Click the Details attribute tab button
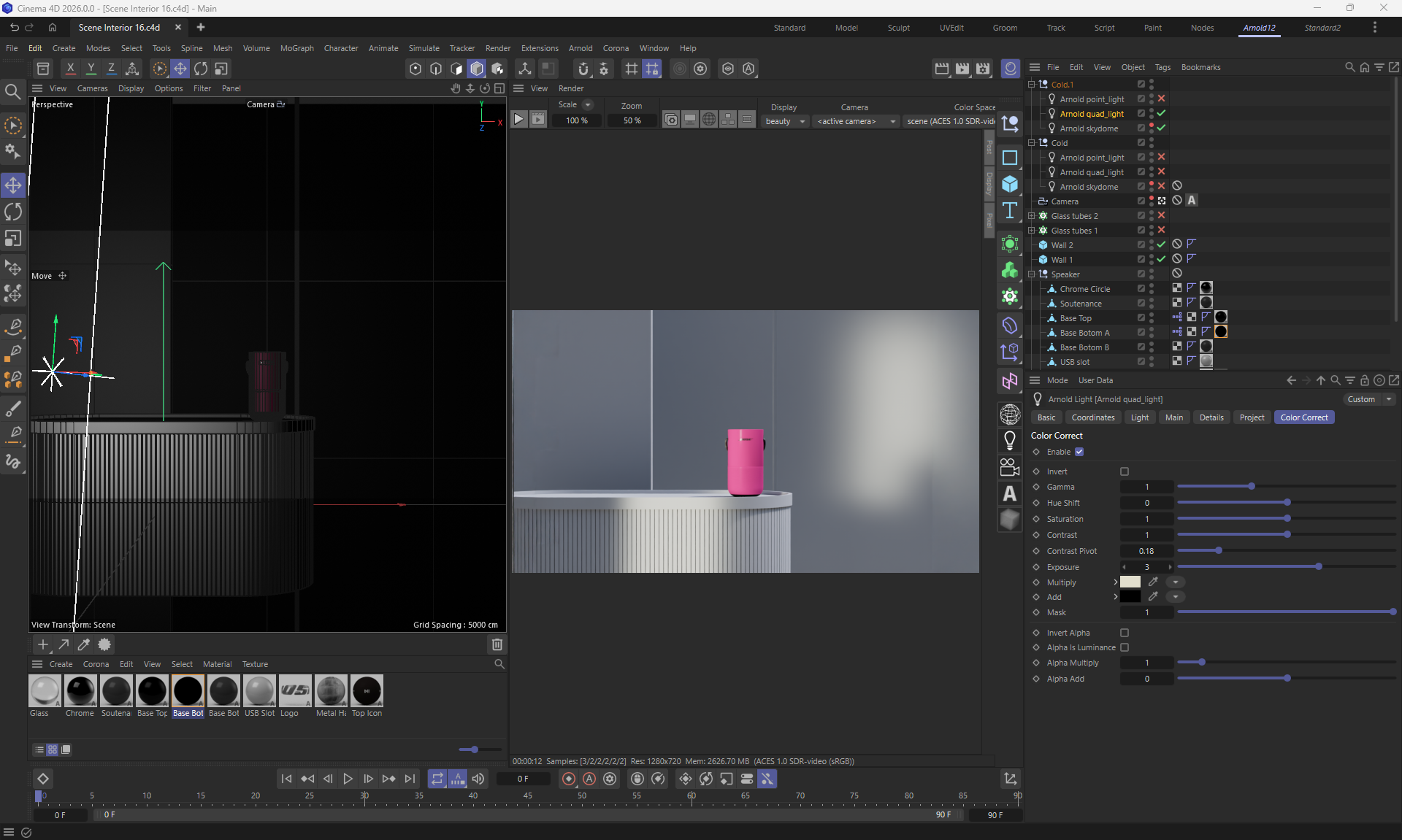The height and width of the screenshot is (840, 1402). [1211, 417]
